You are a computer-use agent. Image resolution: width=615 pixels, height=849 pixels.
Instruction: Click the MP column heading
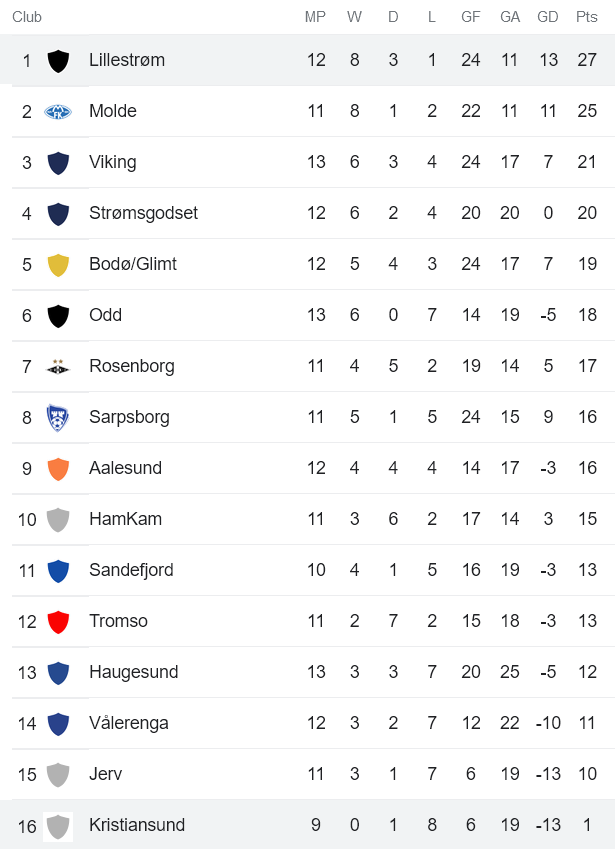pos(316,16)
